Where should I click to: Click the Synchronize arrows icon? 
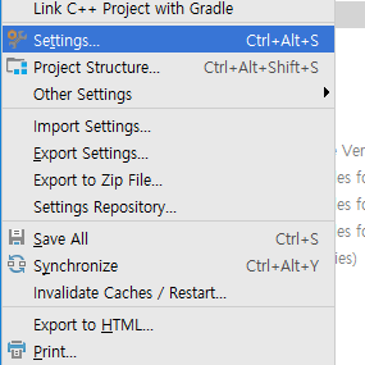click(17, 264)
